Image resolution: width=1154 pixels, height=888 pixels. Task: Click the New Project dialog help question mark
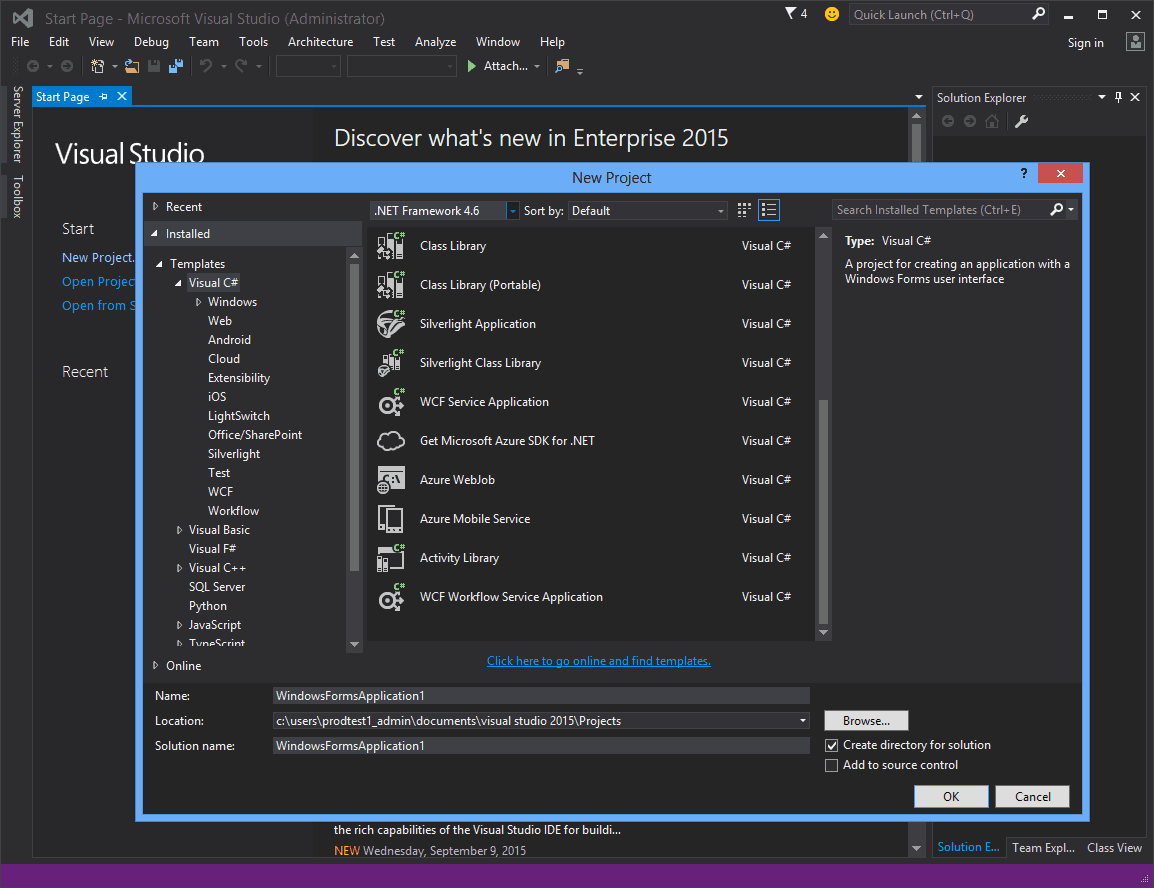[x=1024, y=173]
